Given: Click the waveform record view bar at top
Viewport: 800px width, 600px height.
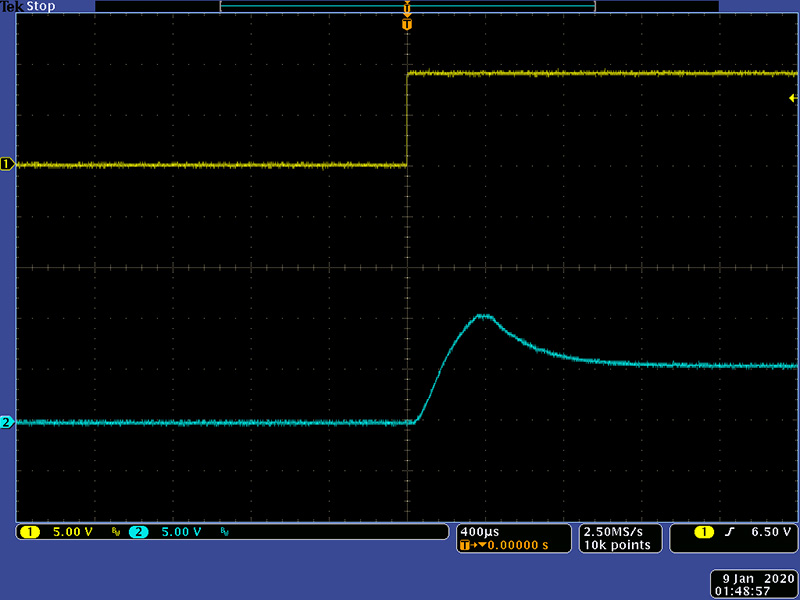Looking at the screenshot, I should [x=406, y=7].
